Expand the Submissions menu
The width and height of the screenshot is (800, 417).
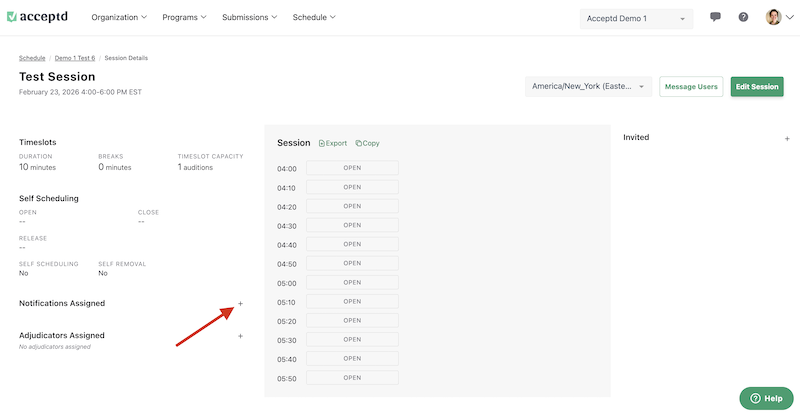tap(249, 17)
